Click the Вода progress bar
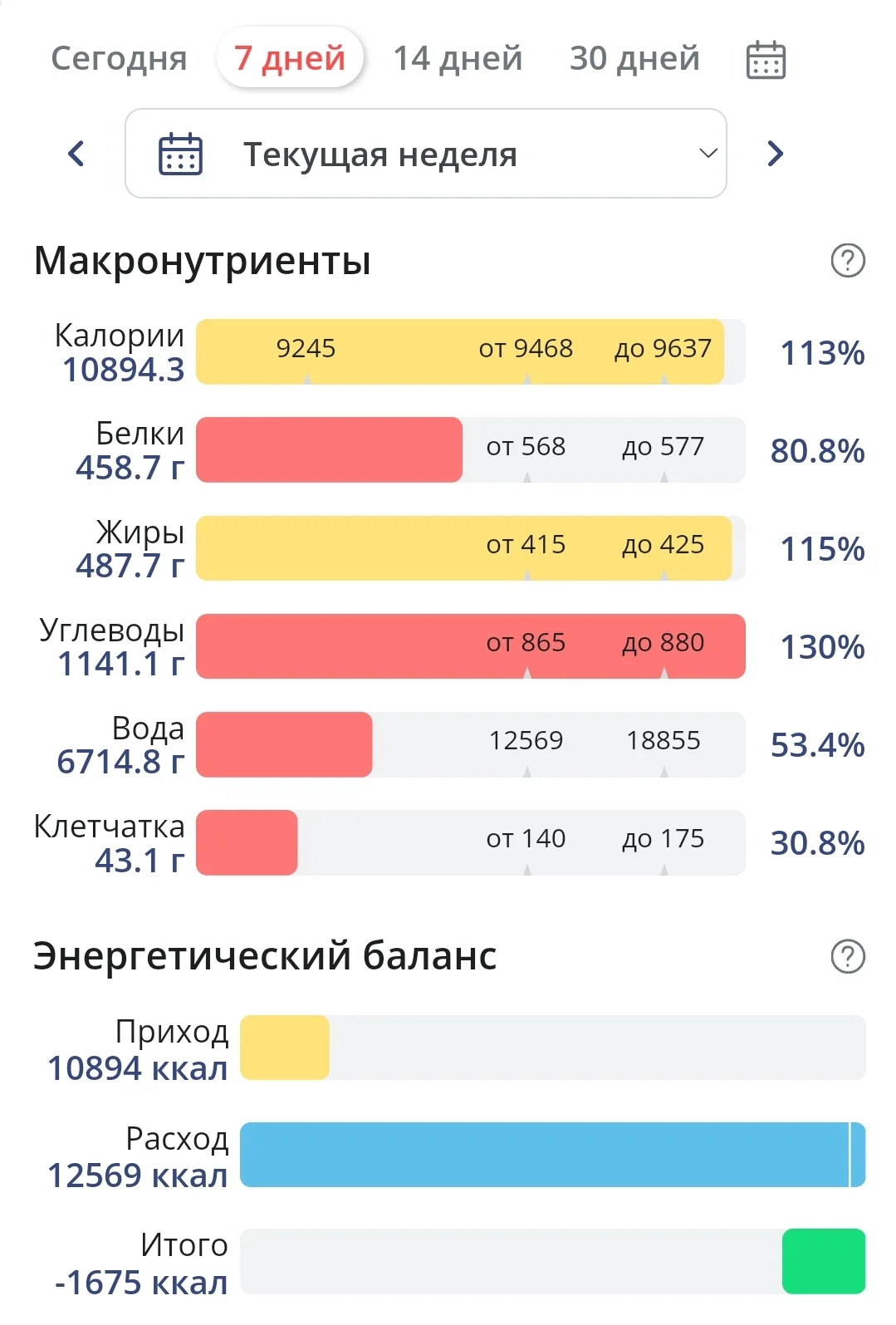The width and height of the screenshot is (896, 1325). click(x=284, y=744)
